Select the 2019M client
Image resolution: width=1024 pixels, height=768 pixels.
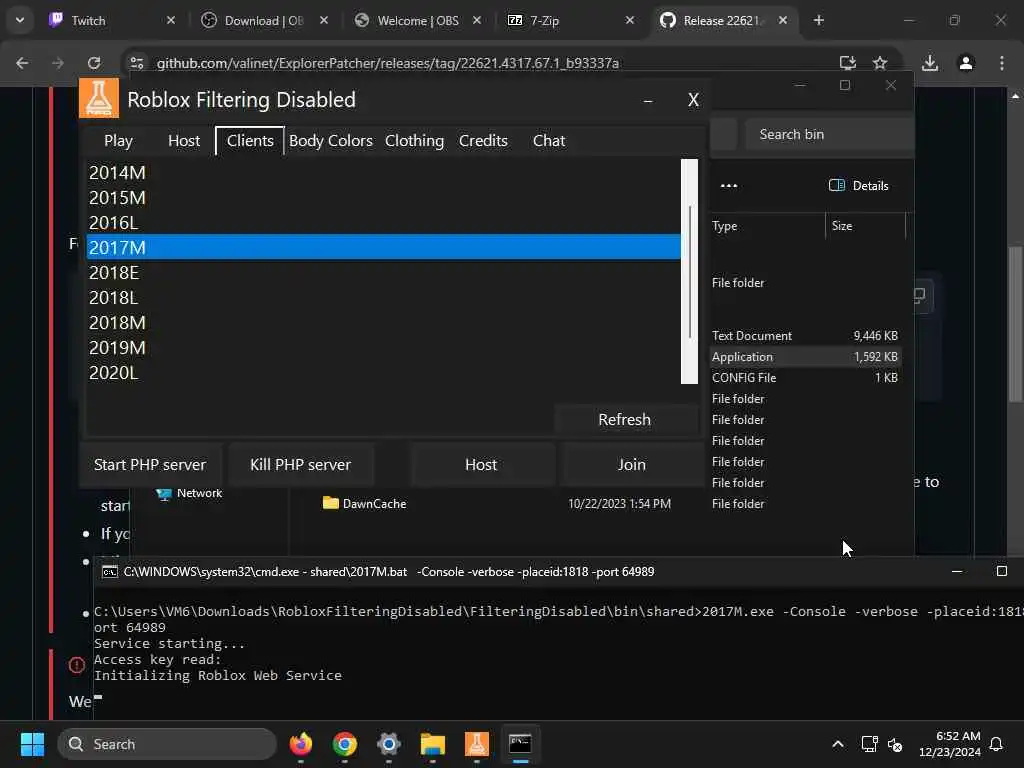383,347
